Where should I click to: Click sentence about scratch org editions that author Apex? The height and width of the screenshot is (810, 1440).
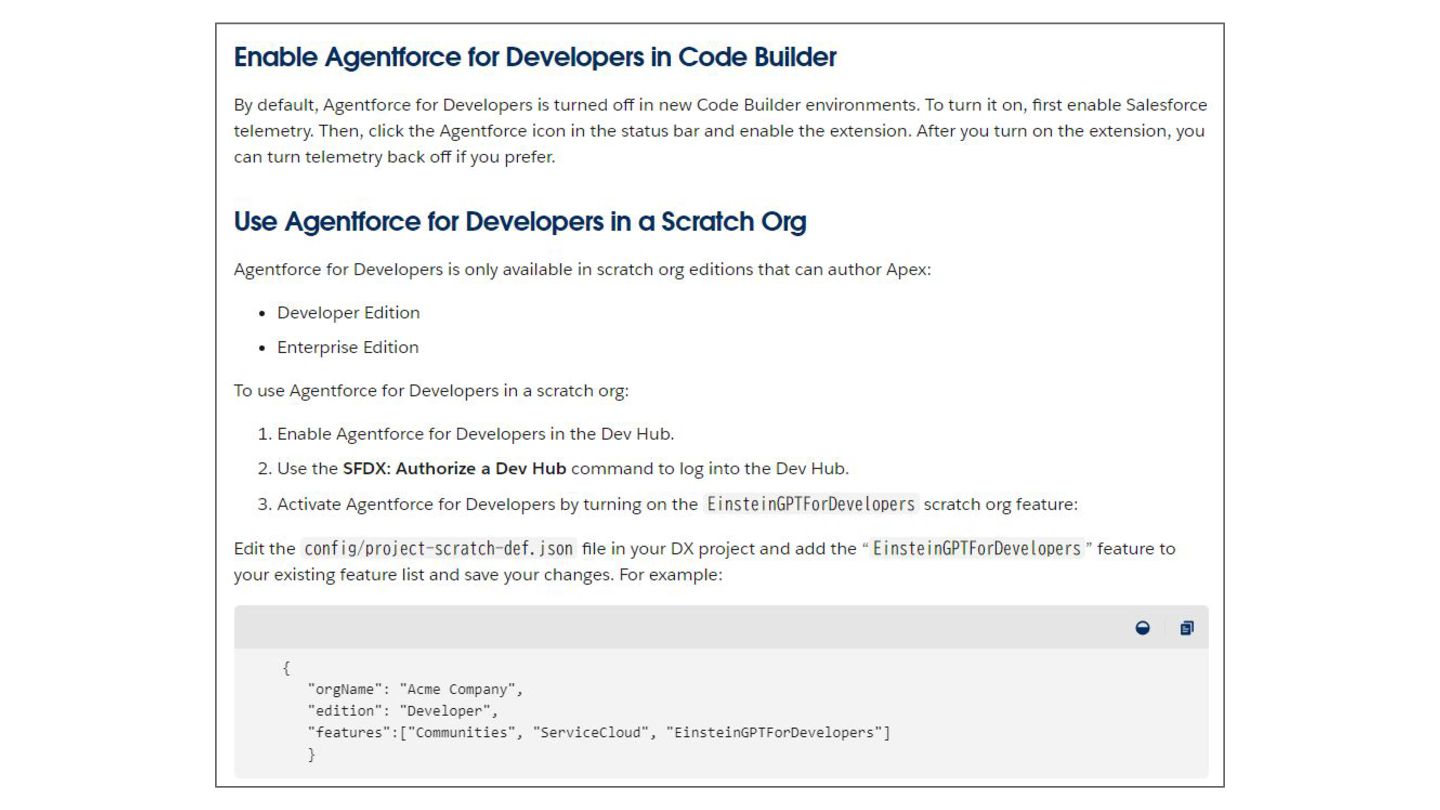tap(582, 269)
